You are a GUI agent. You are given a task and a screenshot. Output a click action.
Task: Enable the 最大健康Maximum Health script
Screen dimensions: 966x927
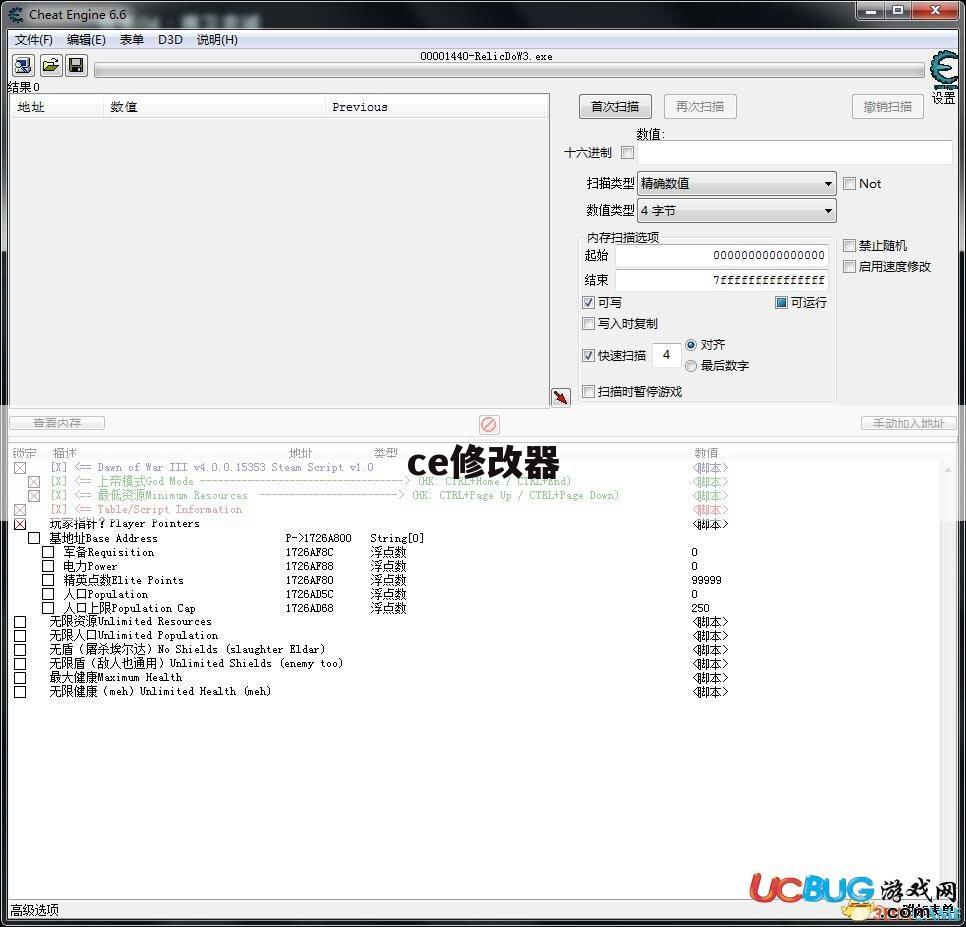[x=20, y=678]
